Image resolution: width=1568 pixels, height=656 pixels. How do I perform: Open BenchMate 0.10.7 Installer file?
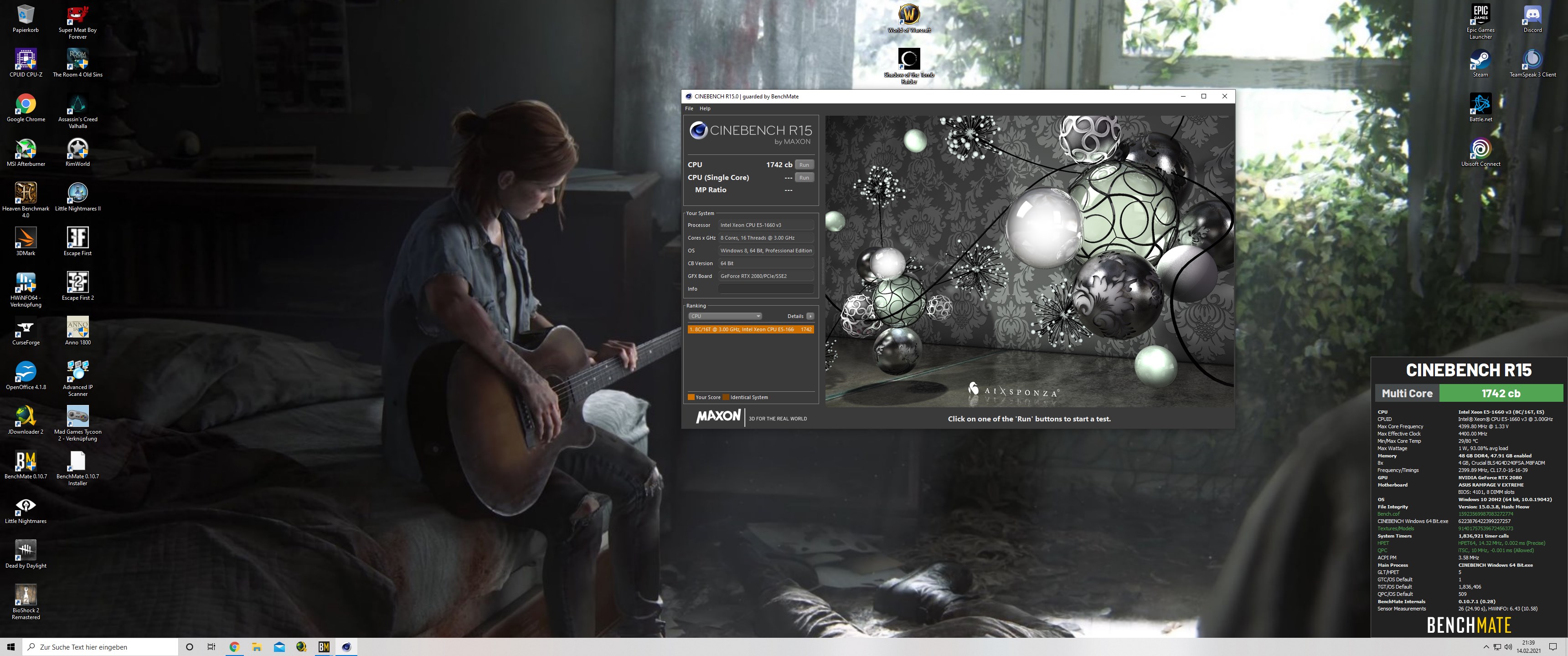[x=77, y=468]
